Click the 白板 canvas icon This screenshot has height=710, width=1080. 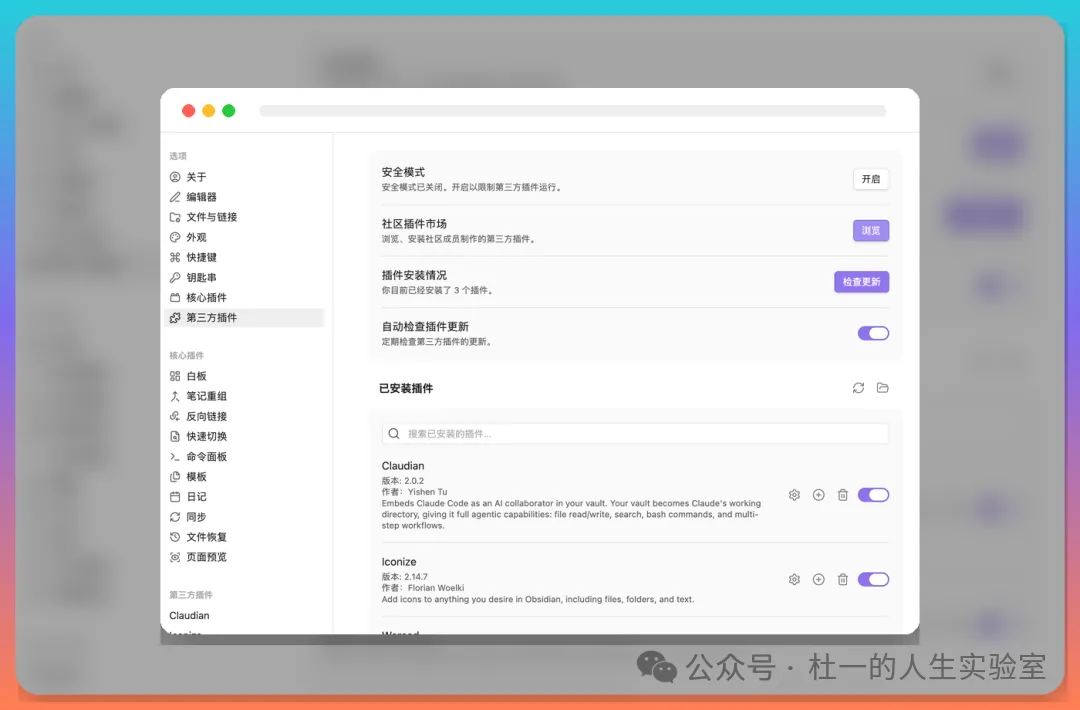(x=175, y=376)
